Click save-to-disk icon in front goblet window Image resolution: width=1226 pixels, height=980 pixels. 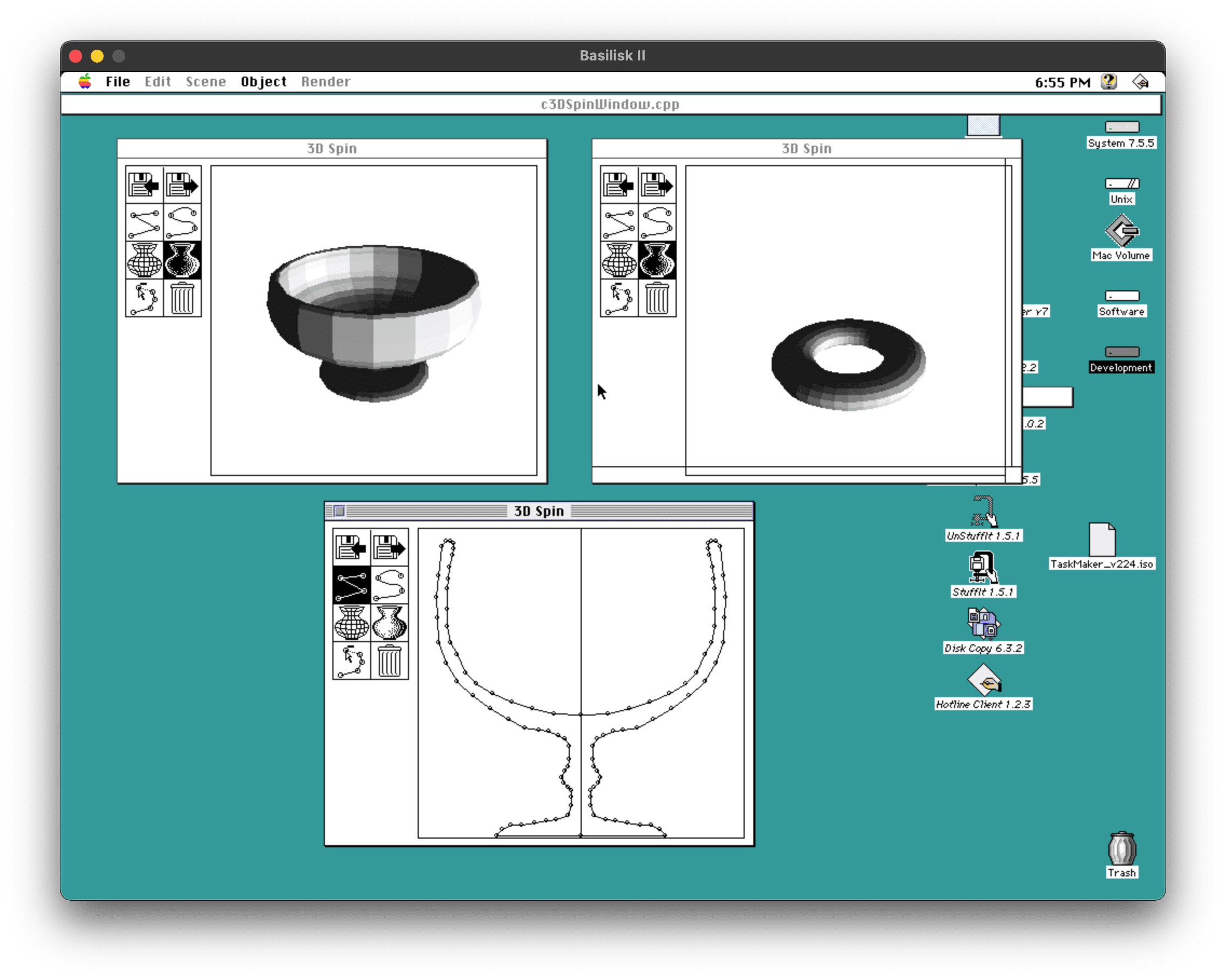click(x=389, y=548)
